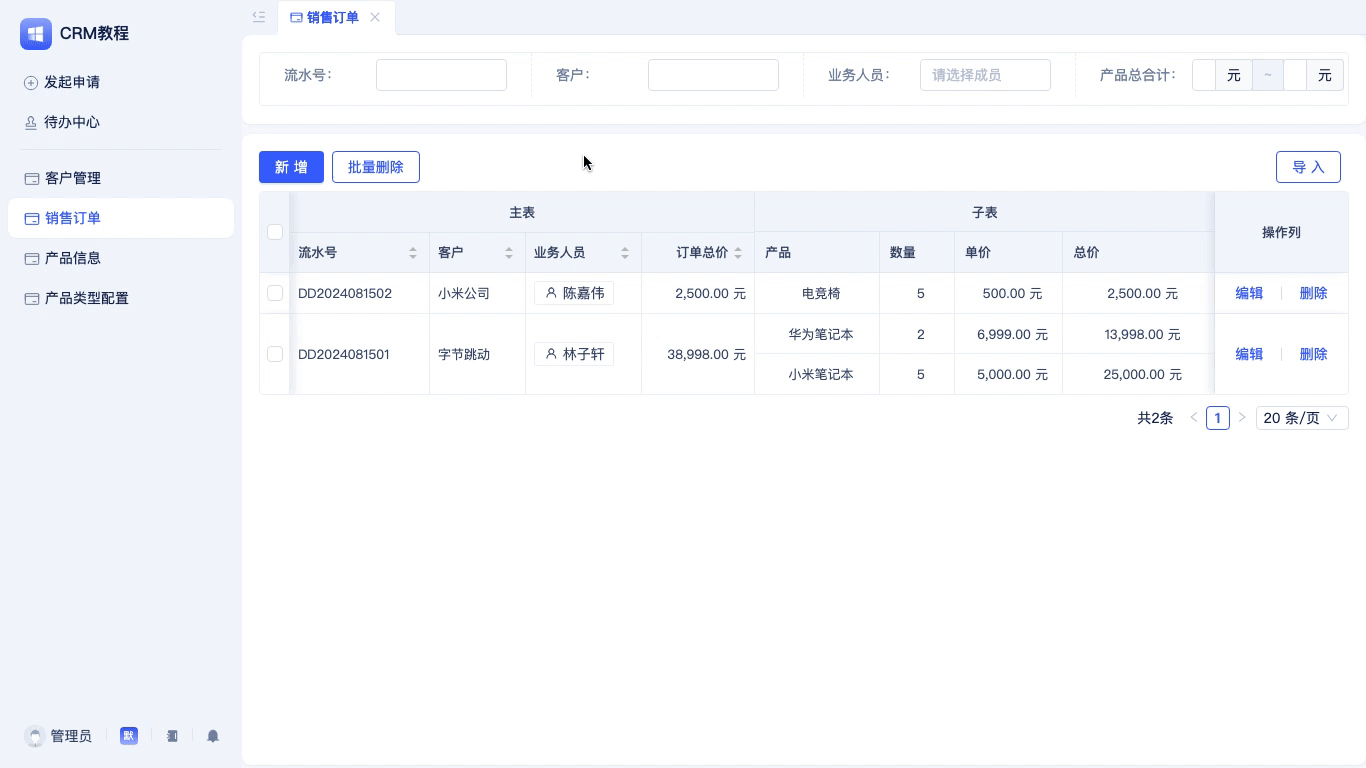1366x768 pixels.
Task: Click the plus icon beside 发起申请
Action: coord(31,82)
